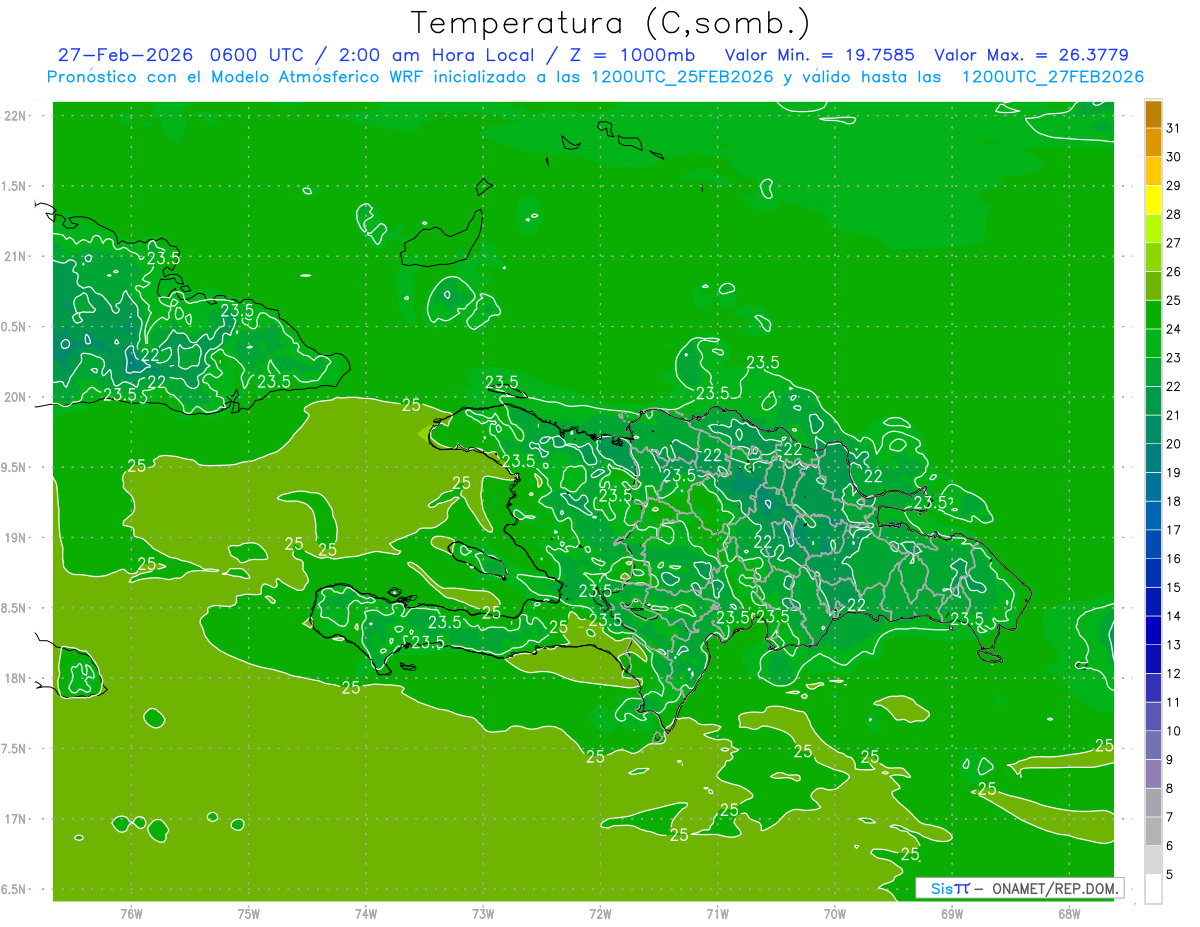Click the 22N latitude axis label
The image size is (1200, 927).
[16, 116]
